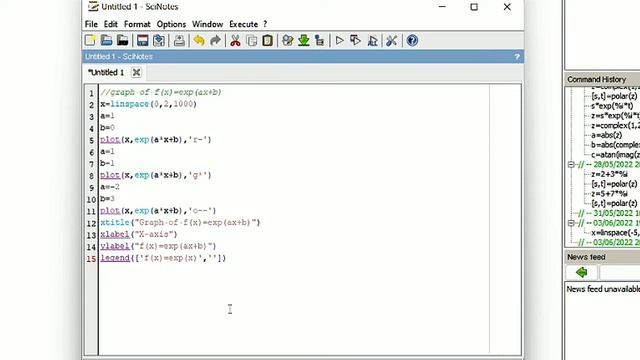
Task: Click the plot line with 'r-' style
Action: pyautogui.click(x=156, y=140)
